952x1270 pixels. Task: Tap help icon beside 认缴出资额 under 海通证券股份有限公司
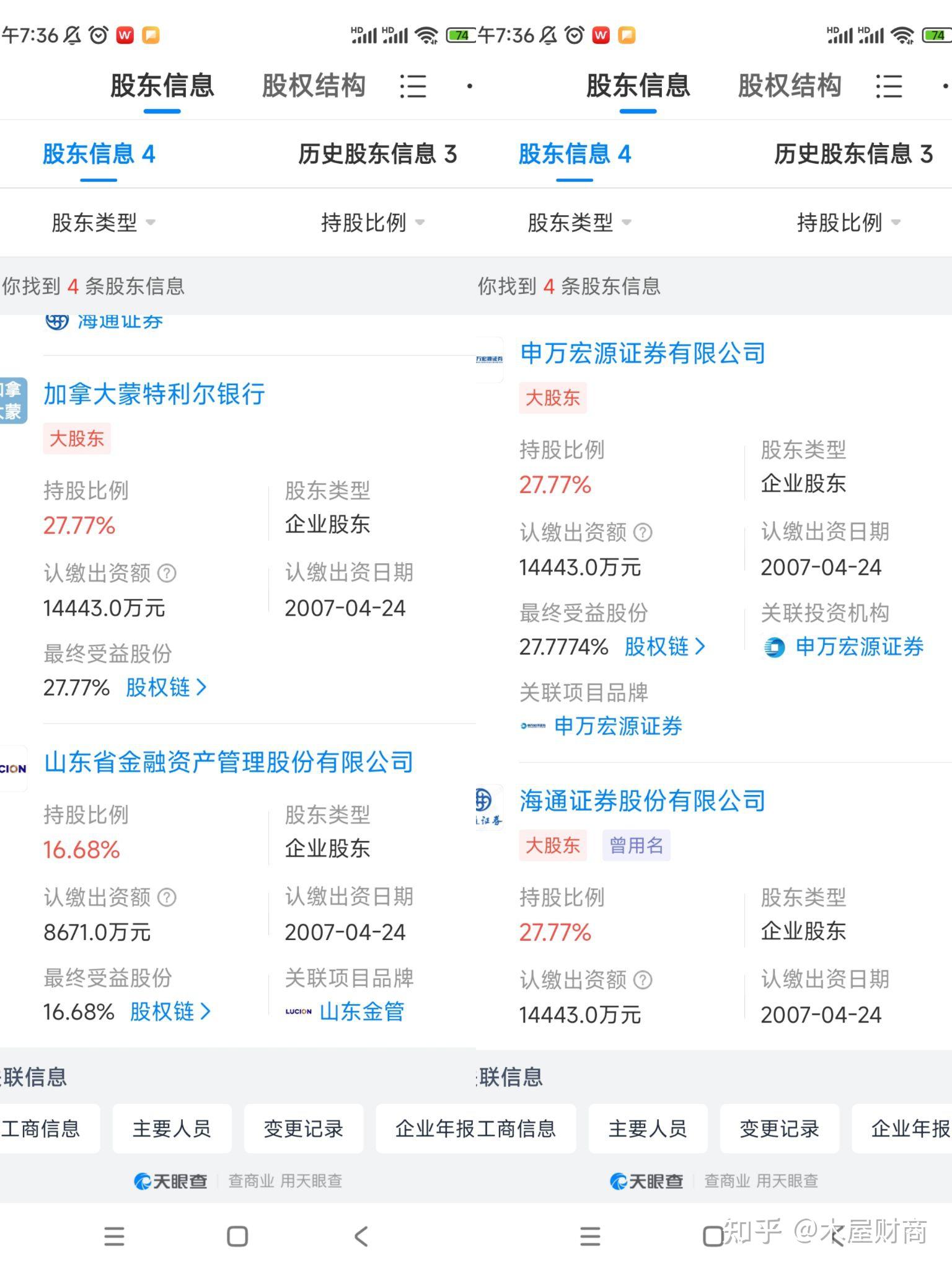pos(643,980)
